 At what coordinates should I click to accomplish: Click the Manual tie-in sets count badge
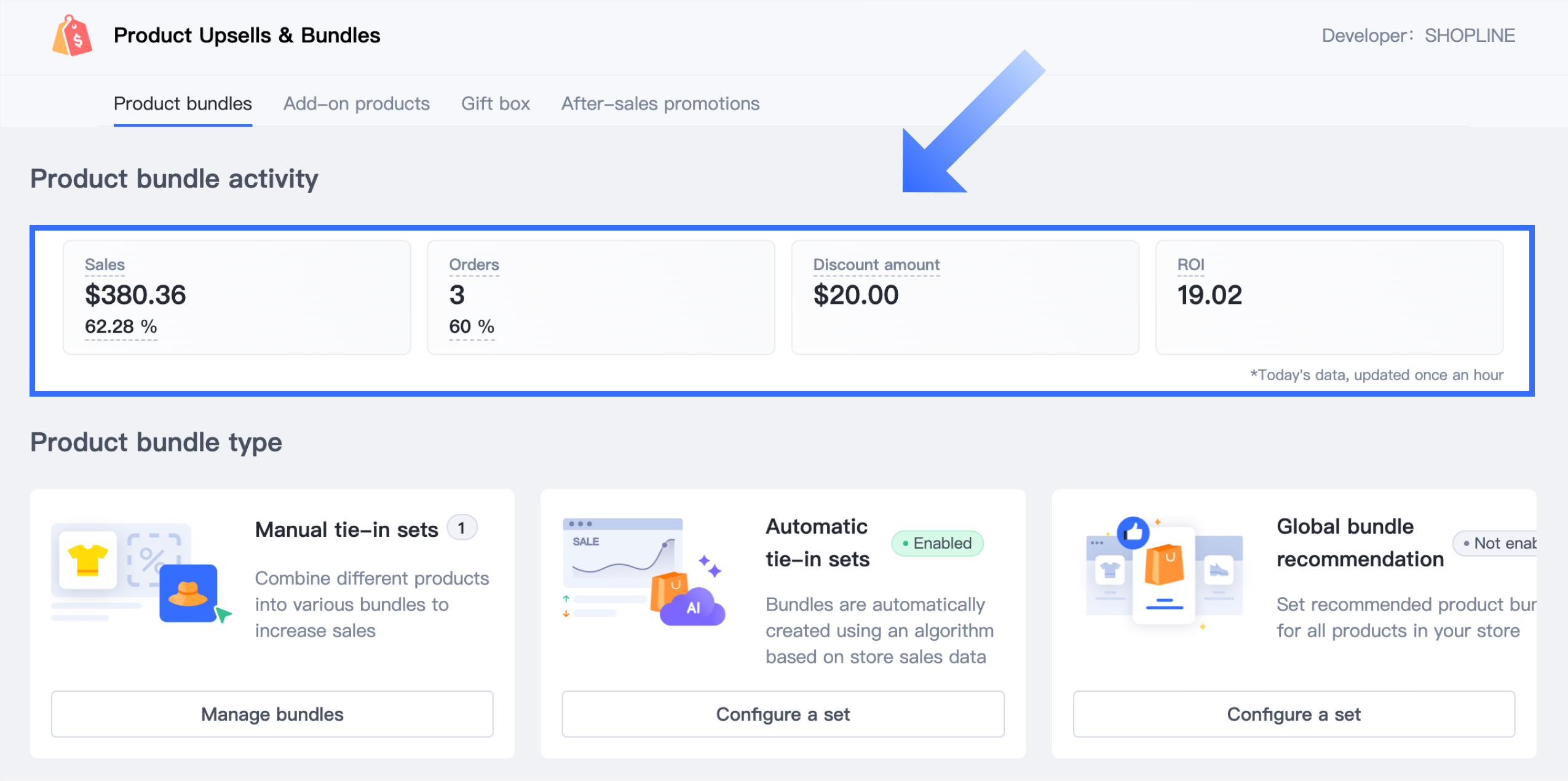click(462, 528)
